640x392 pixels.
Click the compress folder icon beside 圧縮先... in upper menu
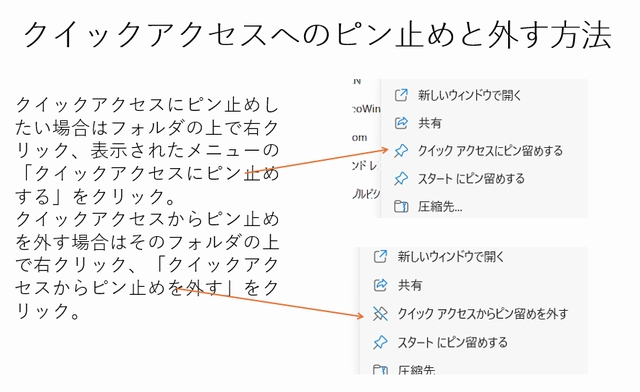[x=401, y=206]
